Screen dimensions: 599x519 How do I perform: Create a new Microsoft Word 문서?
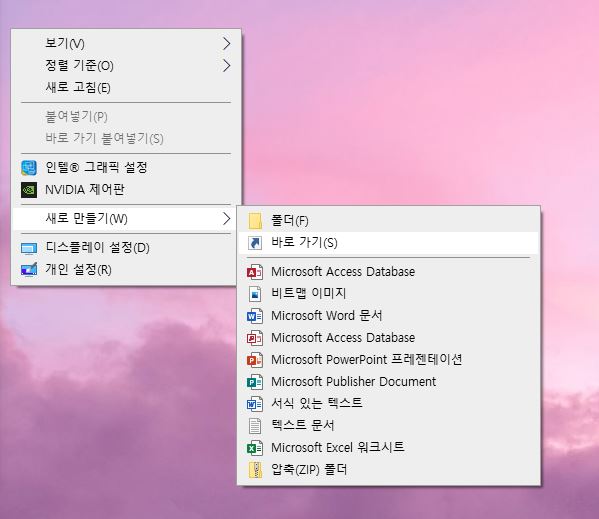click(388, 316)
